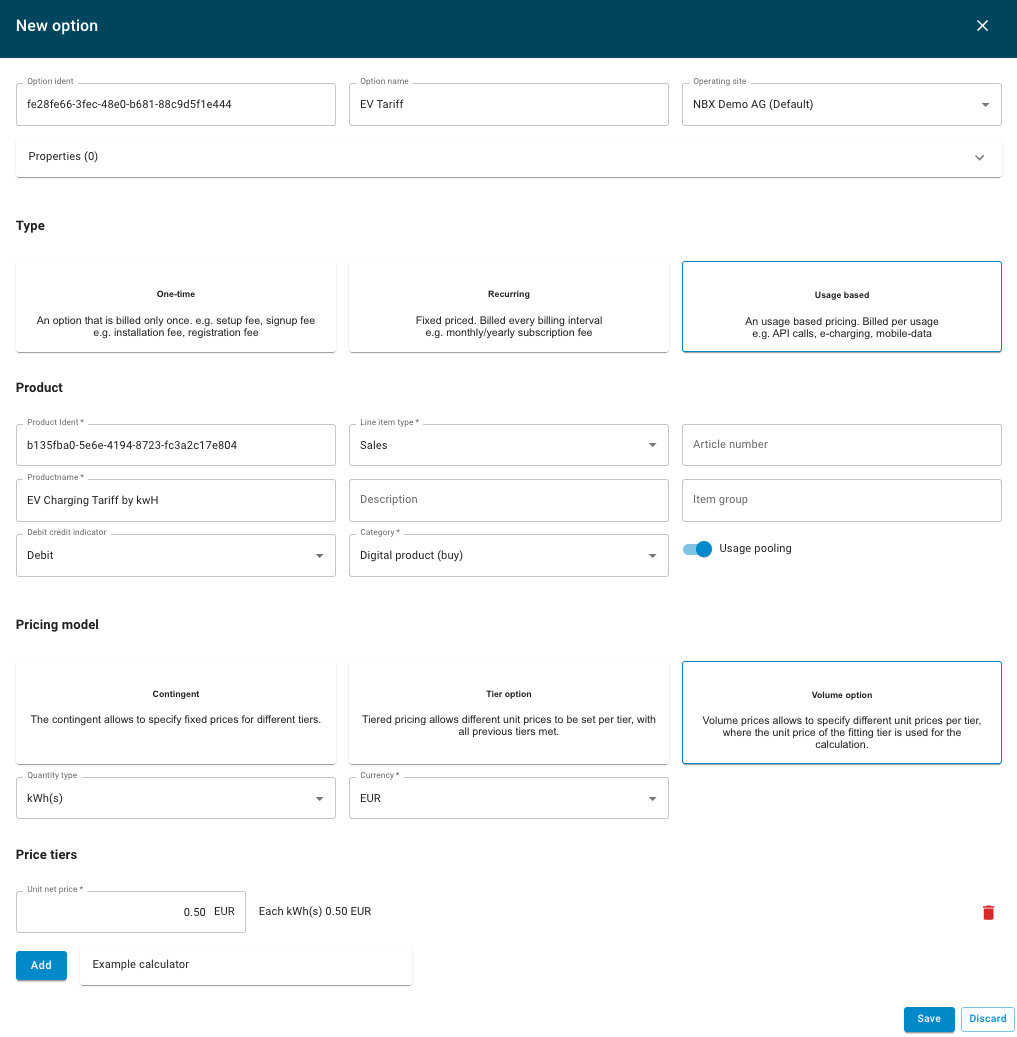Open the Example calculator panel
The width and height of the screenshot is (1017, 1037).
point(245,965)
